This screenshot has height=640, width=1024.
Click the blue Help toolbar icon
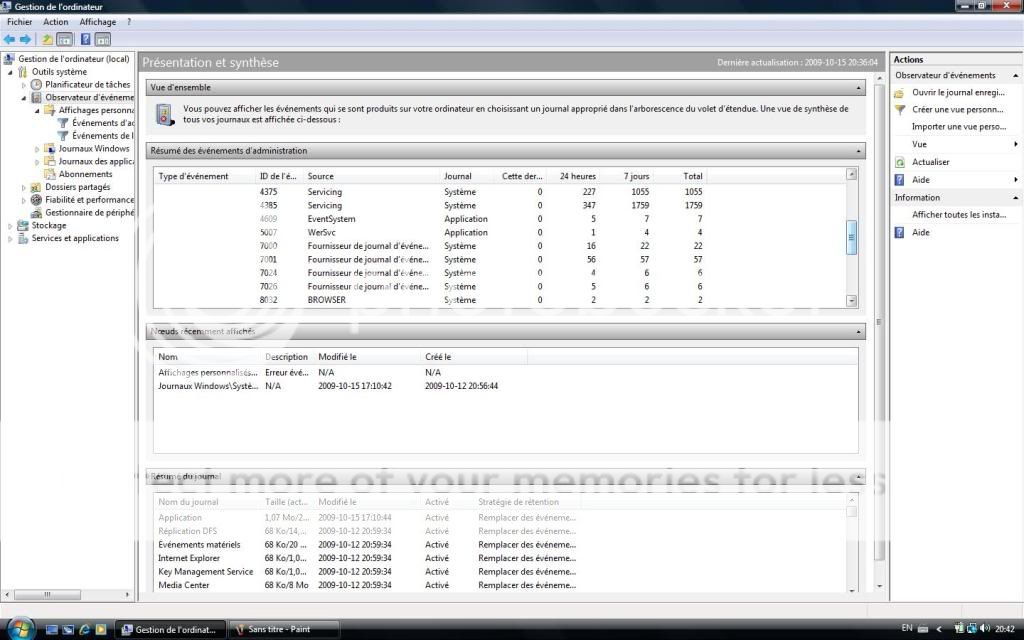coord(86,40)
